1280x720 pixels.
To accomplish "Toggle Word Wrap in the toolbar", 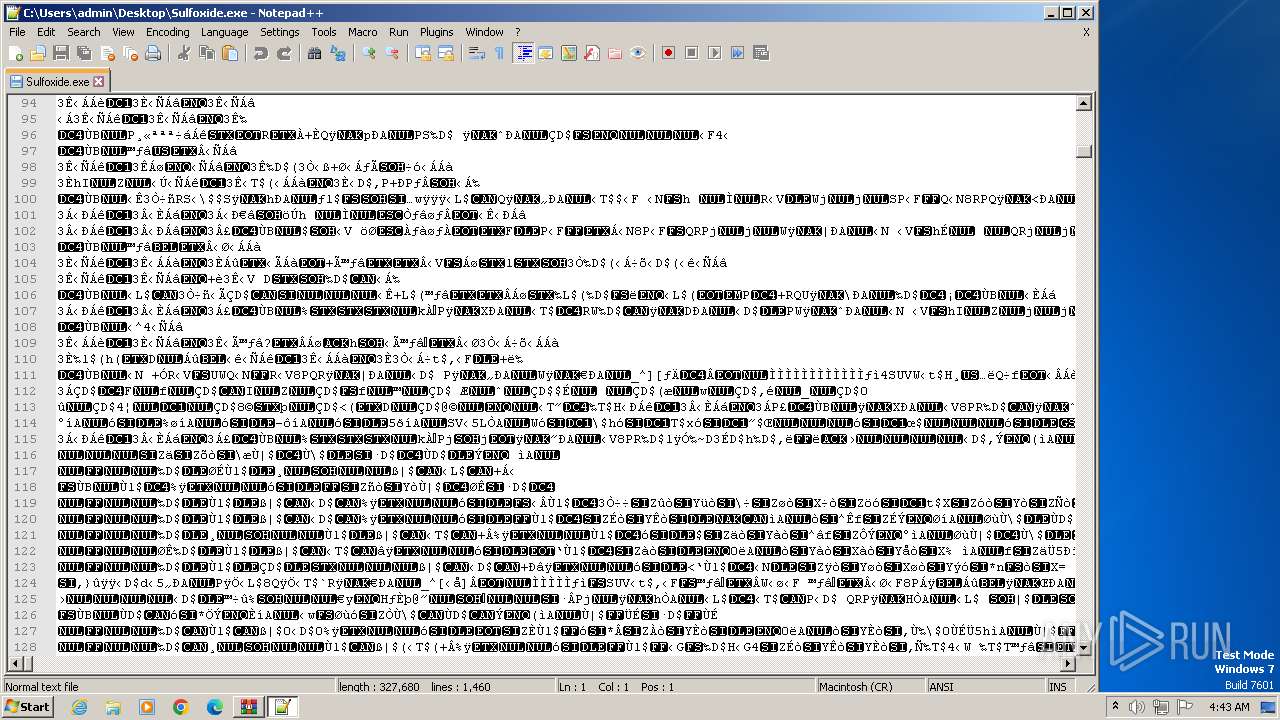I will pyautogui.click(x=477, y=53).
